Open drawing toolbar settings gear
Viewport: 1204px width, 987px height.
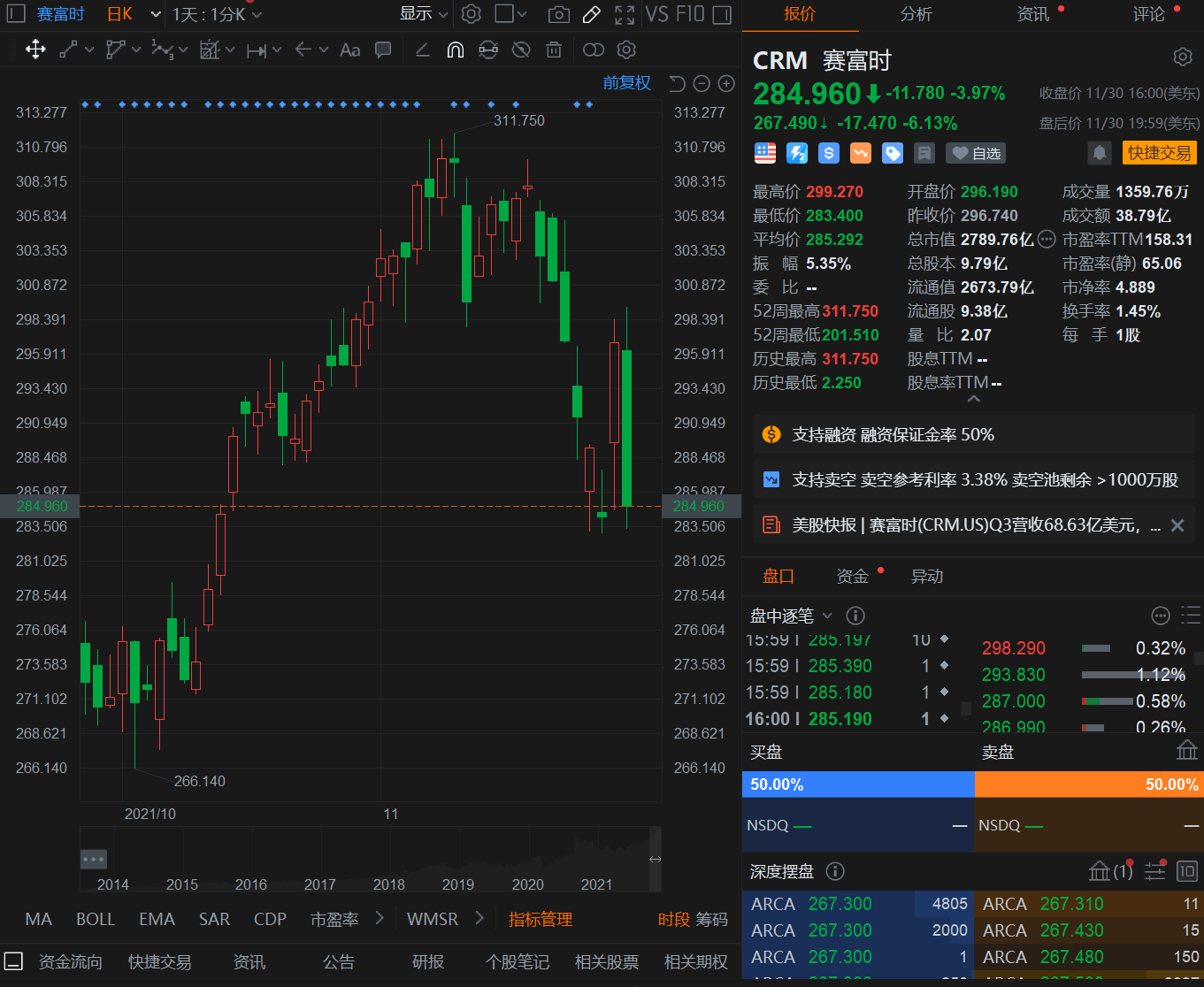626,50
